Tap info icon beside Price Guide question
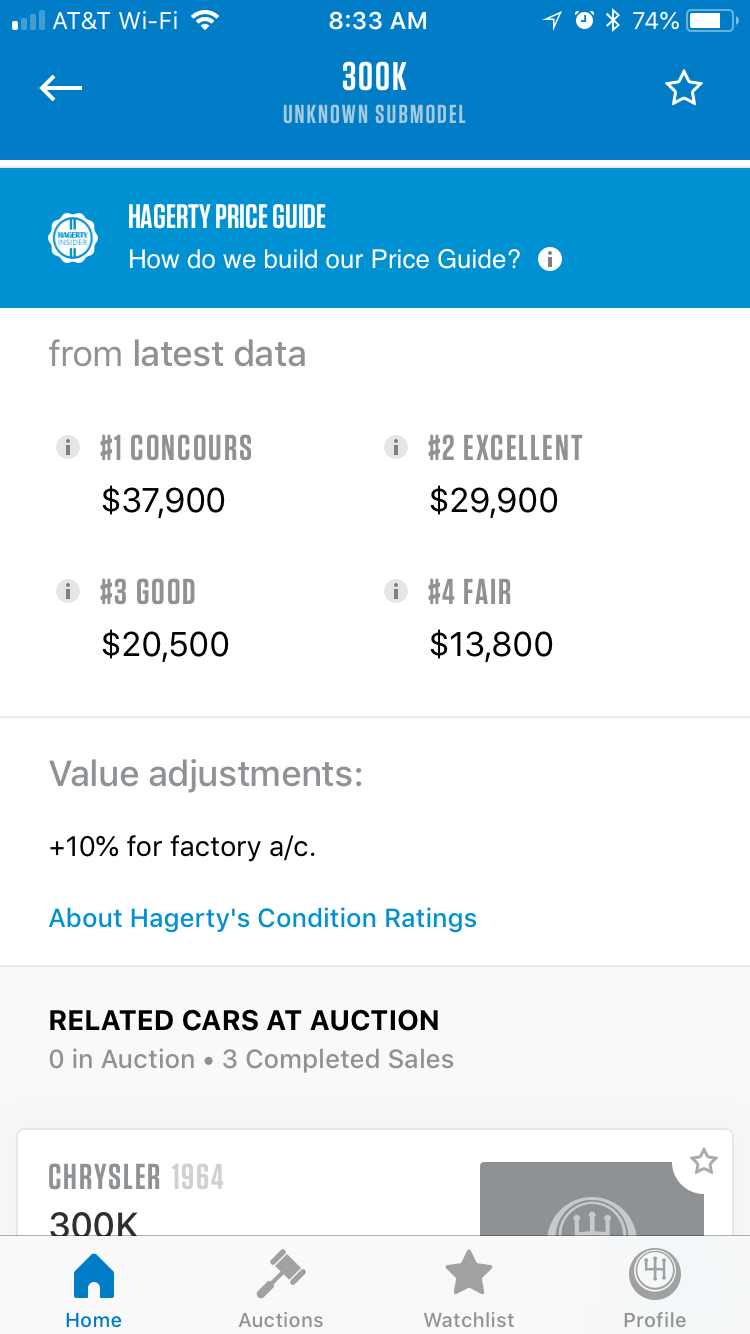 click(550, 260)
